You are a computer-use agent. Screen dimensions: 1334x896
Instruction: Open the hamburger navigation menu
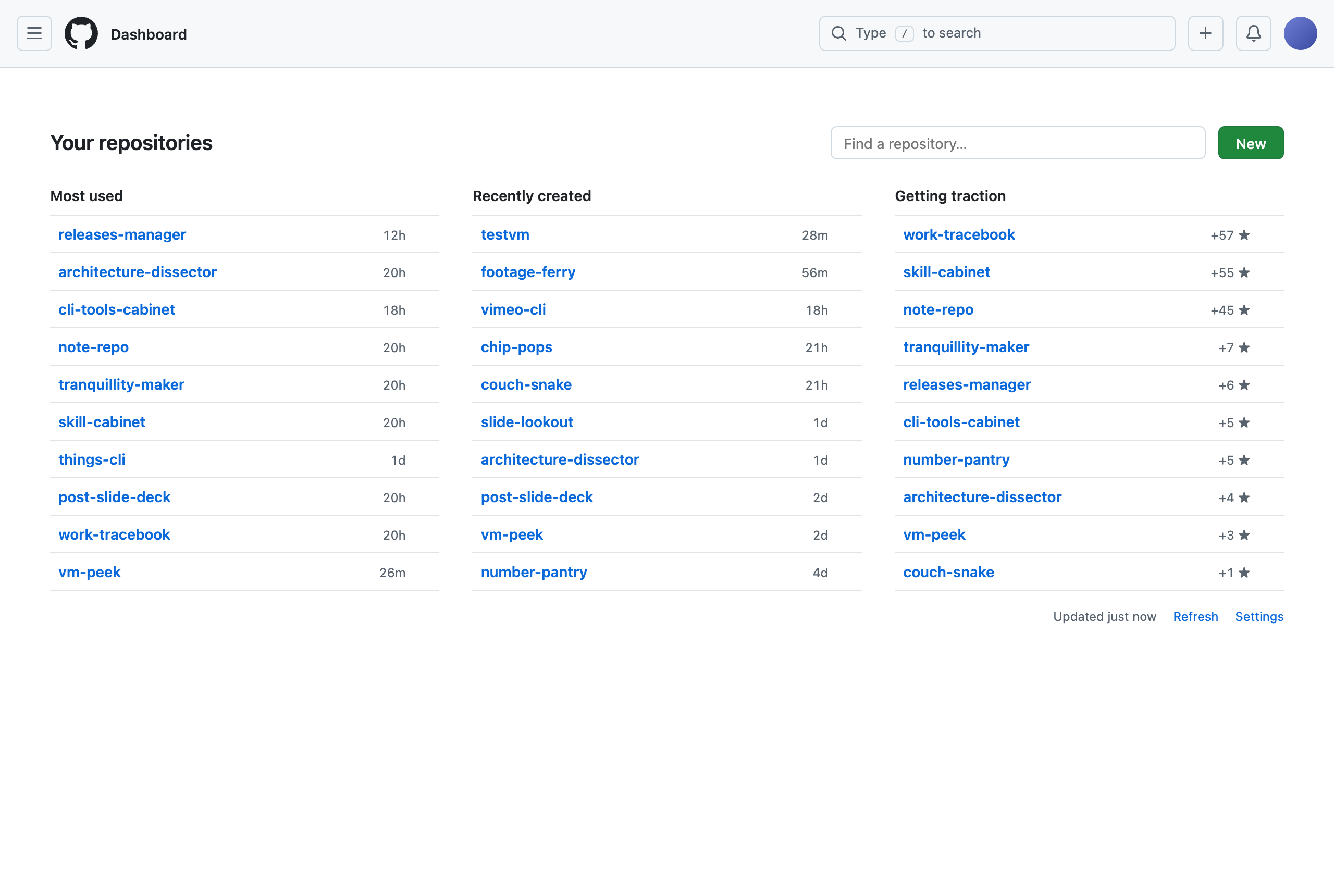coord(34,33)
